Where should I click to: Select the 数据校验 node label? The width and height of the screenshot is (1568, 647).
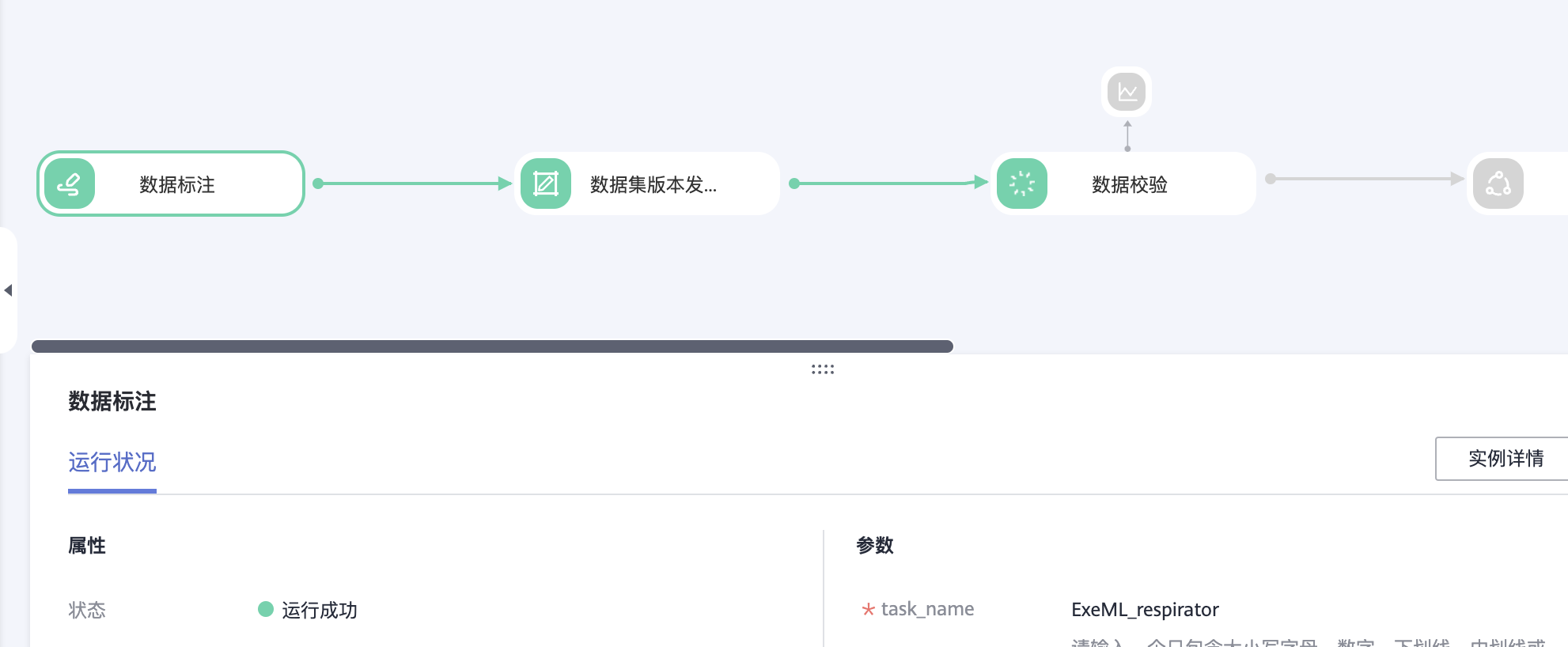(x=1129, y=185)
